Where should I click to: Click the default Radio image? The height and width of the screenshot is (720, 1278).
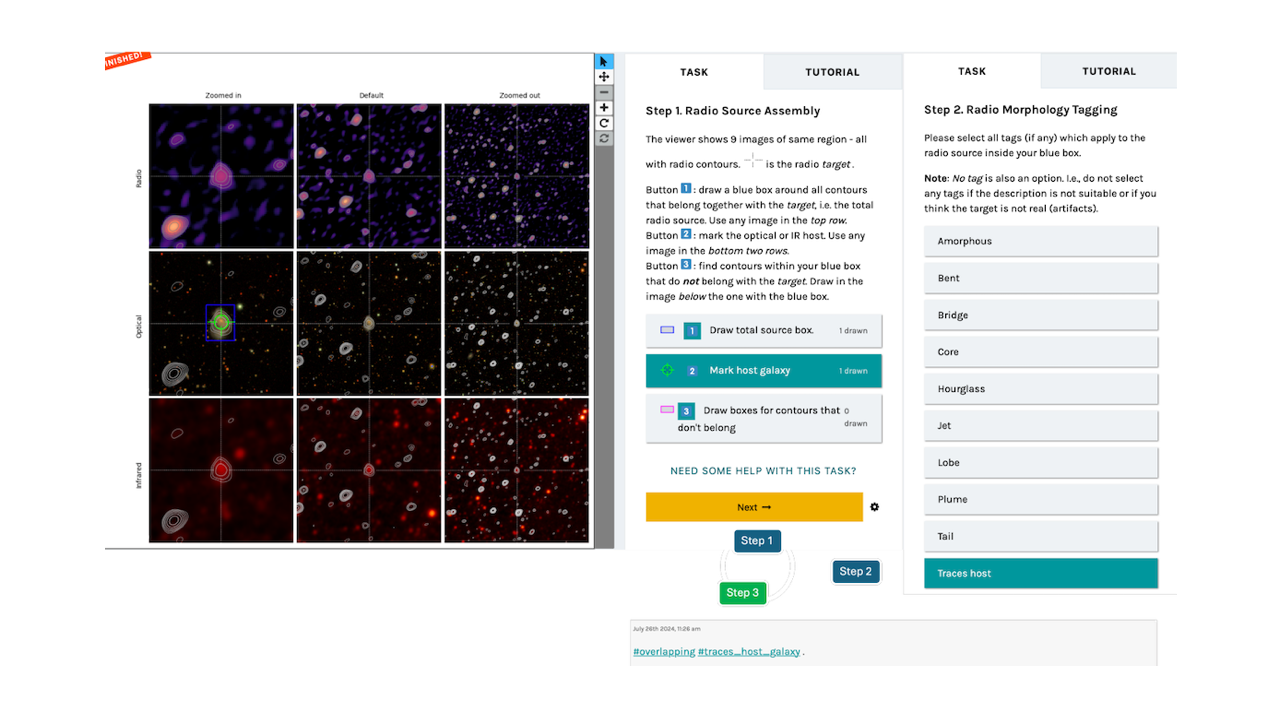(x=369, y=176)
